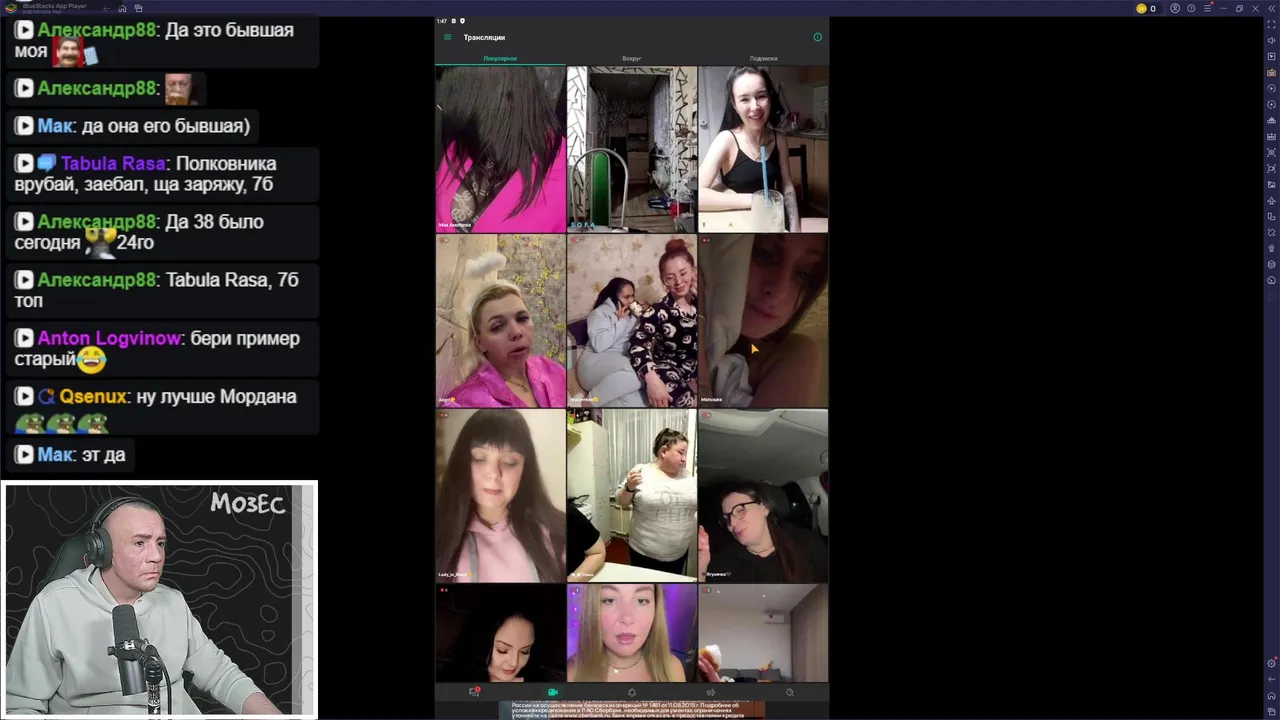Click BlueStacks sidebar screenshot icon
Image resolution: width=1280 pixels, height=720 pixels.
[1271, 152]
